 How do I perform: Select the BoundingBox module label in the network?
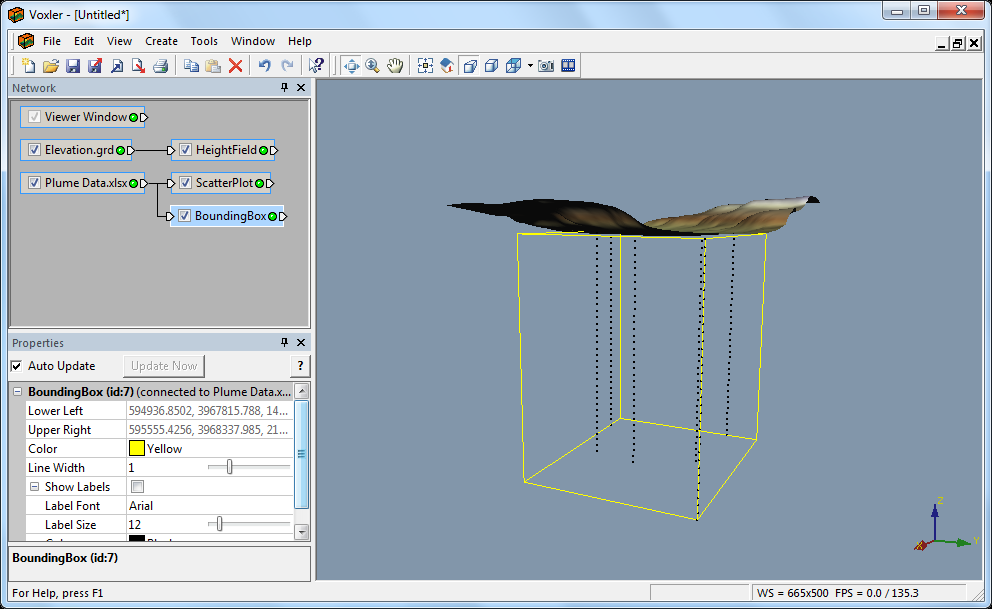(230, 216)
